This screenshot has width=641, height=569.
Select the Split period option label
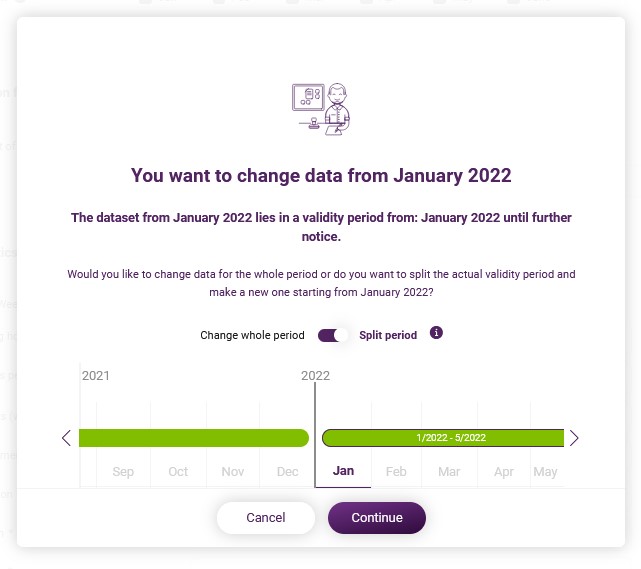(388, 335)
